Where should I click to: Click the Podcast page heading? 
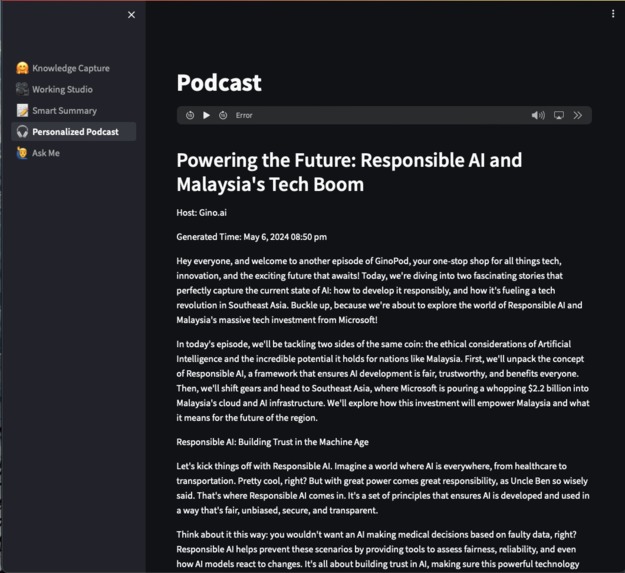(x=219, y=83)
